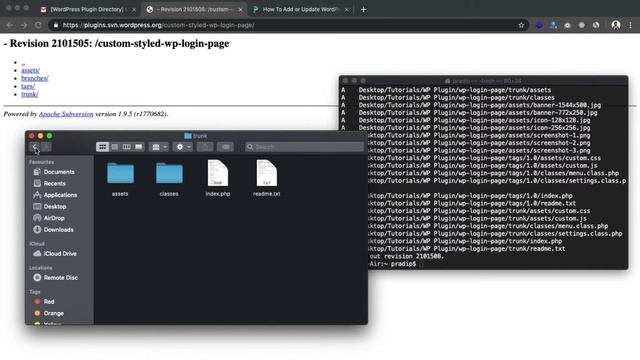
Task: Go back in the Finder window
Action: [x=35, y=147]
